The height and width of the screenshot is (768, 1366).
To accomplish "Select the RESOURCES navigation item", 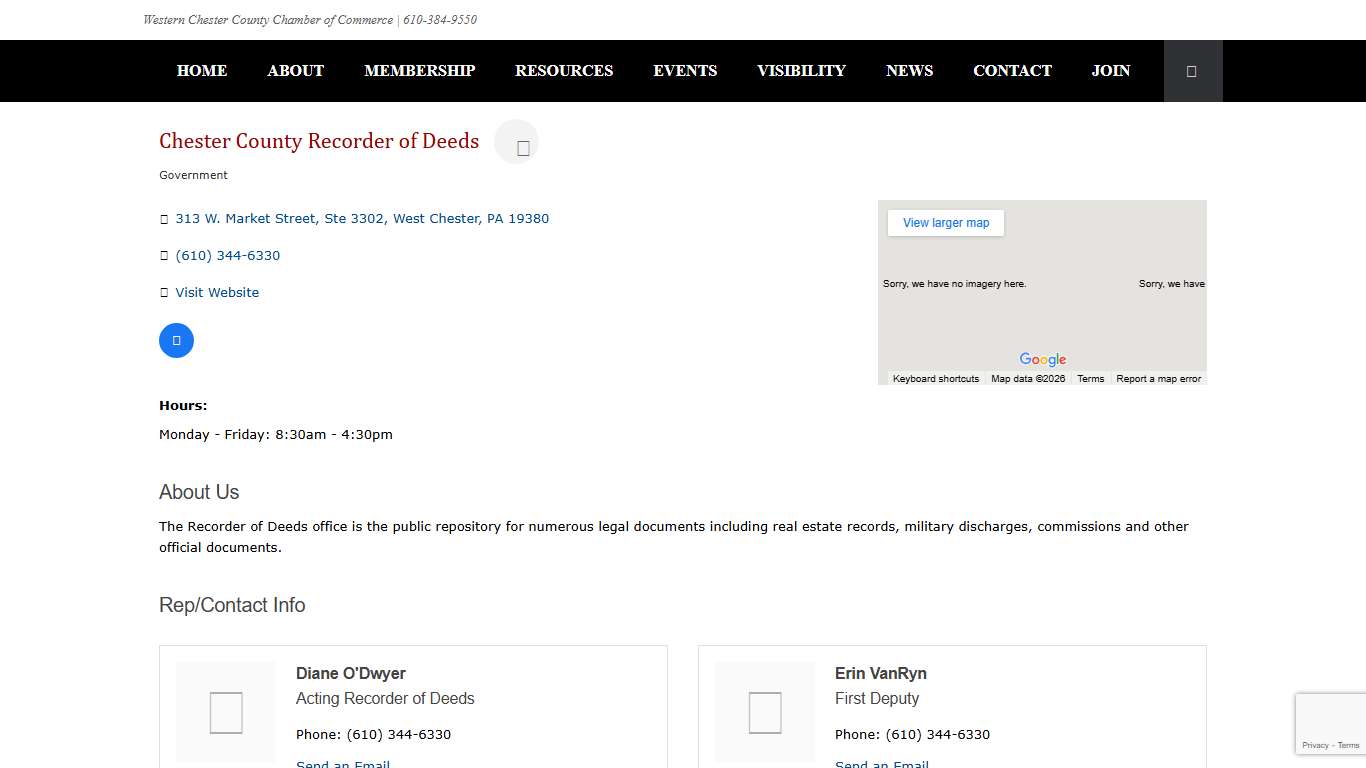I will (564, 70).
